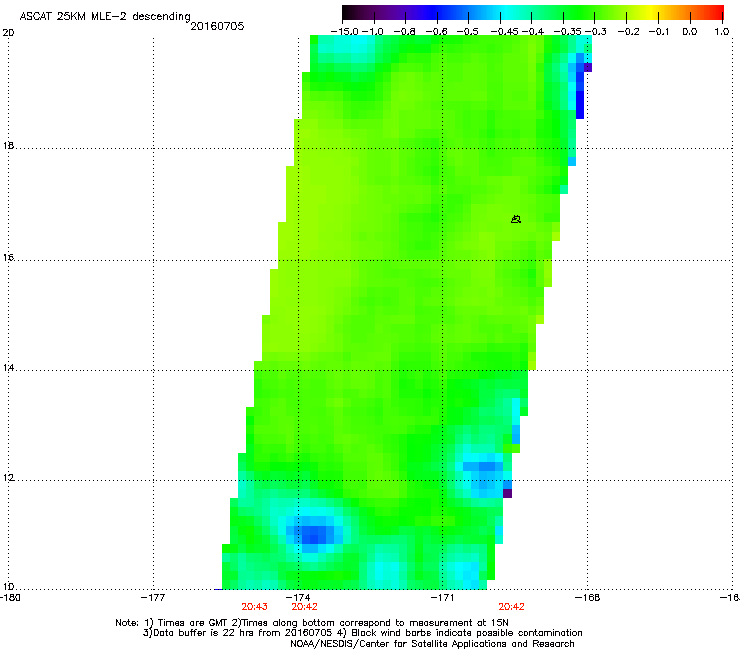Click the purple pixel just below 12N
The image size is (740, 650).
point(507,493)
